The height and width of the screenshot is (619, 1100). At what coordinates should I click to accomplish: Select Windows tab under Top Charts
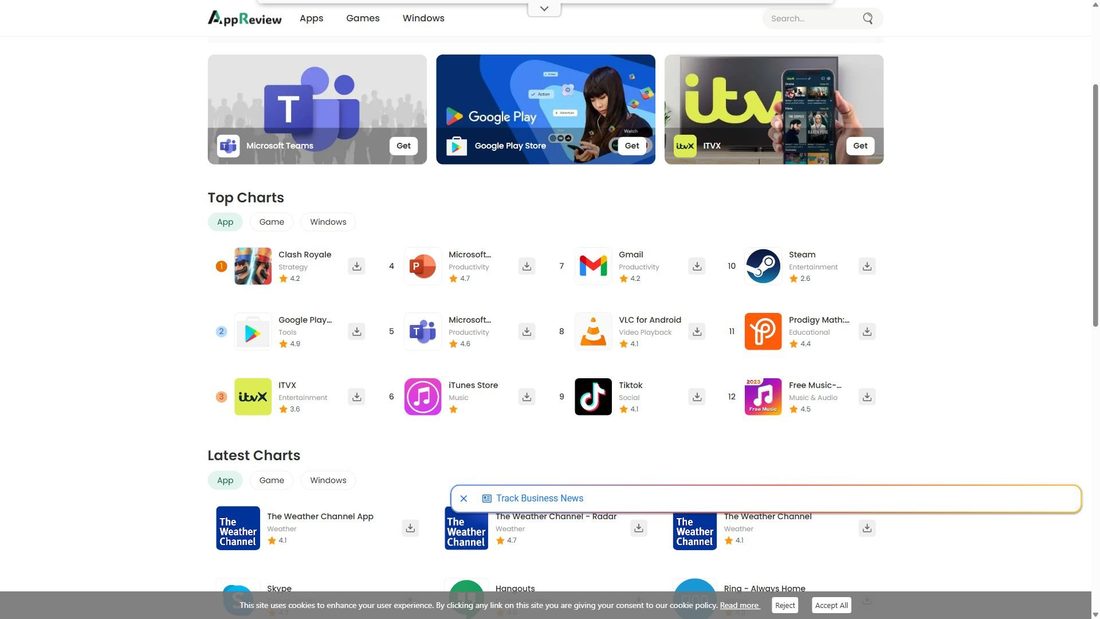(328, 222)
